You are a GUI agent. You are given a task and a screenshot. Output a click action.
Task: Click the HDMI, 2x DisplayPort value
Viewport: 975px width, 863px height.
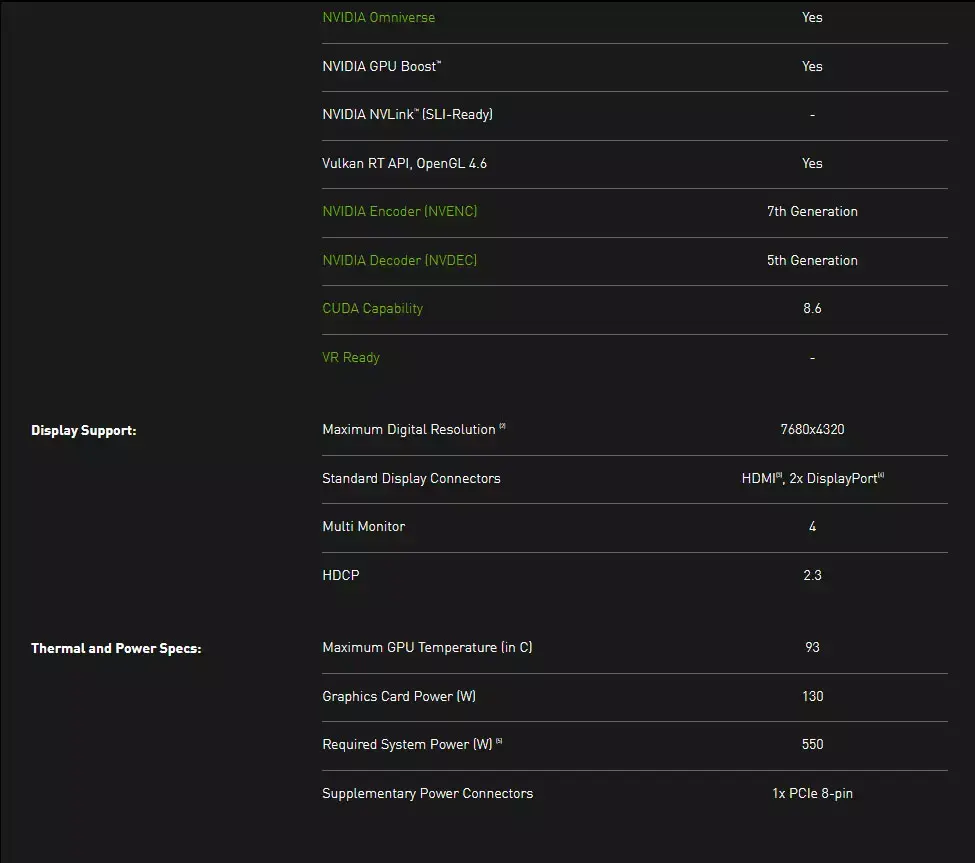pyautogui.click(x=813, y=478)
